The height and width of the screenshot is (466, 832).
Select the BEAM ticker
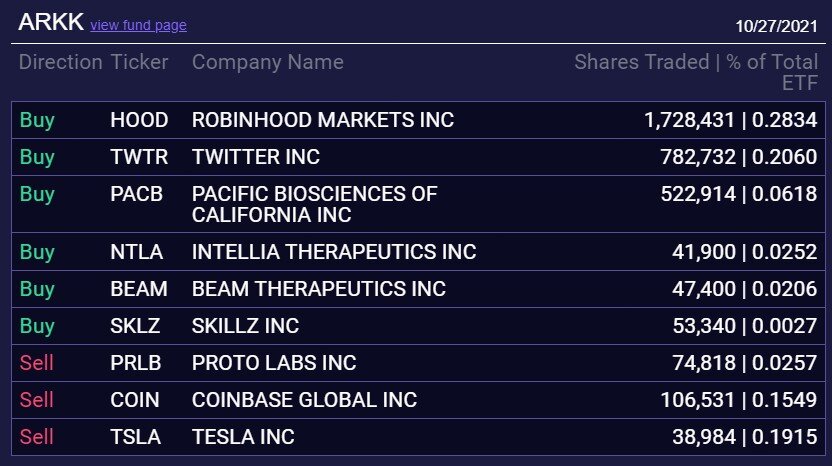point(139,289)
